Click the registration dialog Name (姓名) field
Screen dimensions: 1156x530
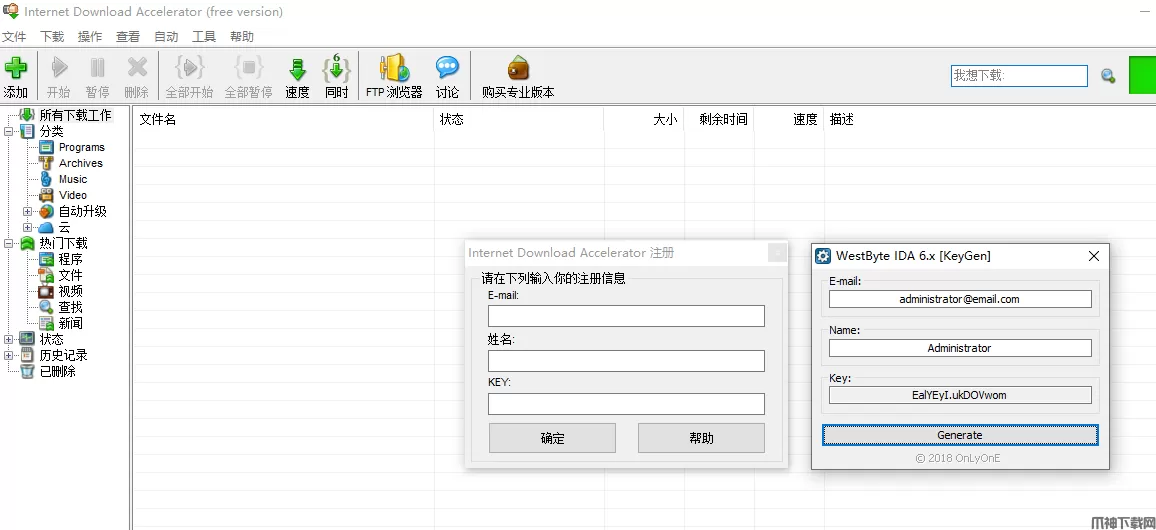coord(626,360)
